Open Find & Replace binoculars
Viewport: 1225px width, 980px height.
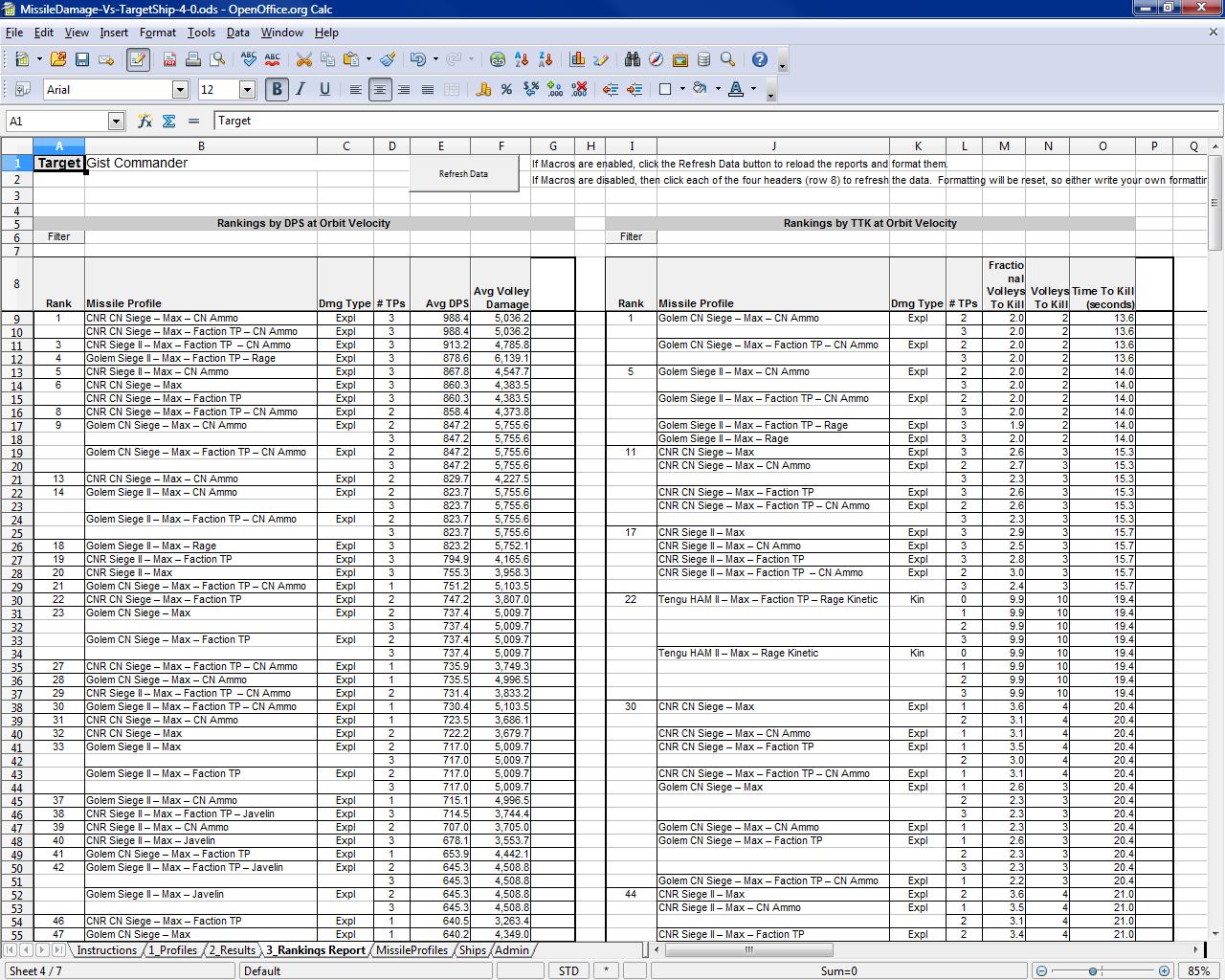click(632, 59)
